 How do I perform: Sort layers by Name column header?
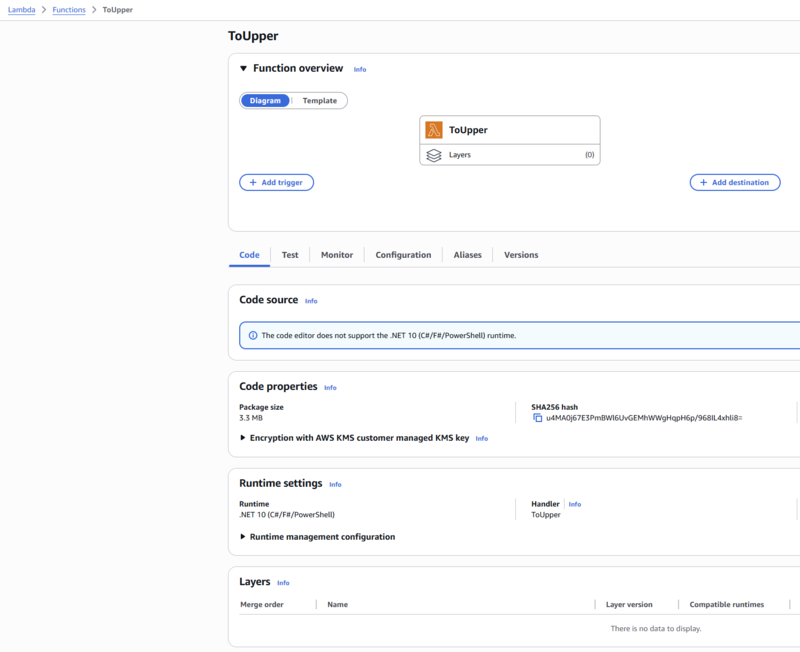pos(338,605)
